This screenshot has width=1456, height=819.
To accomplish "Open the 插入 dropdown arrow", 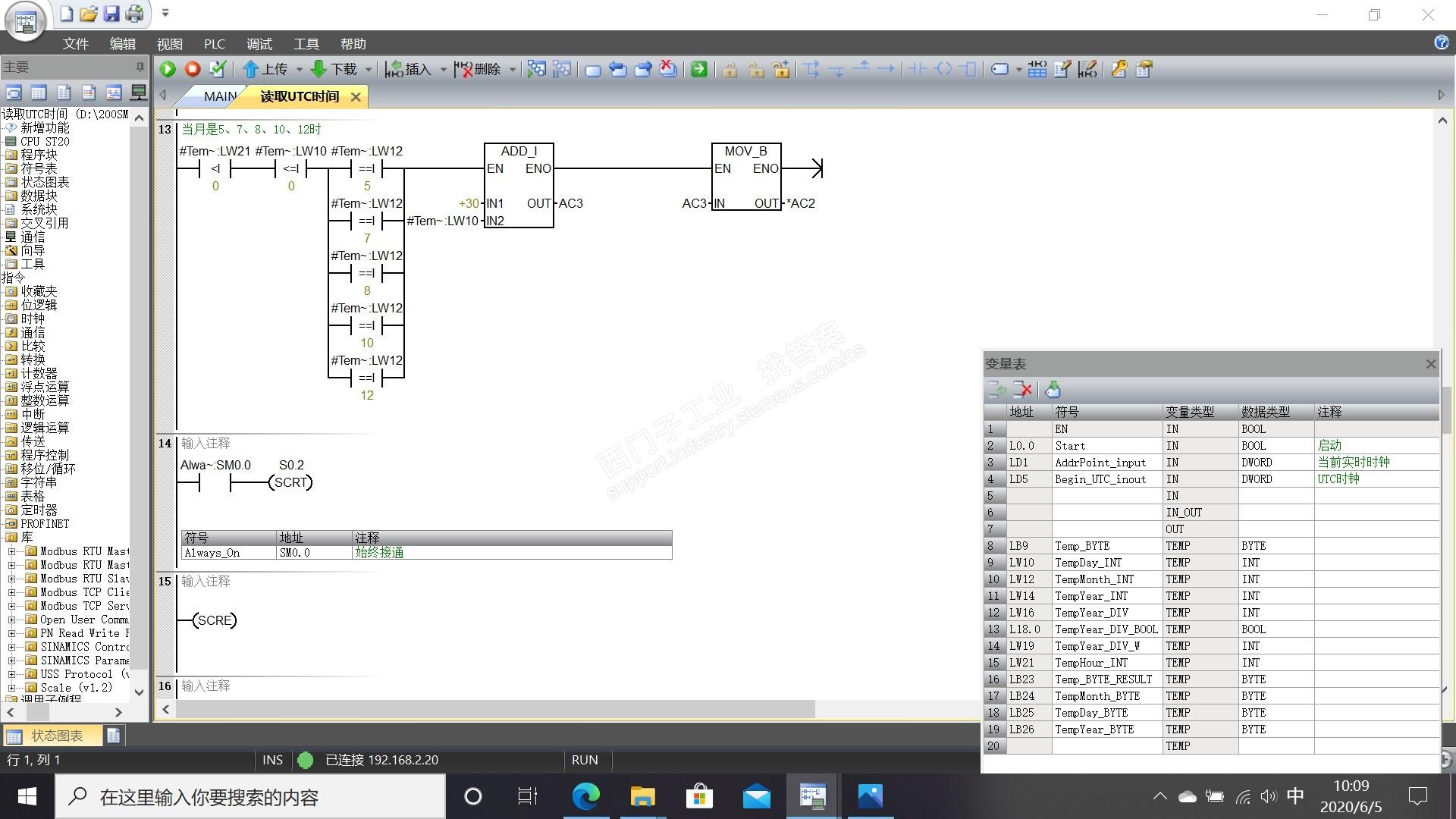I will click(444, 70).
